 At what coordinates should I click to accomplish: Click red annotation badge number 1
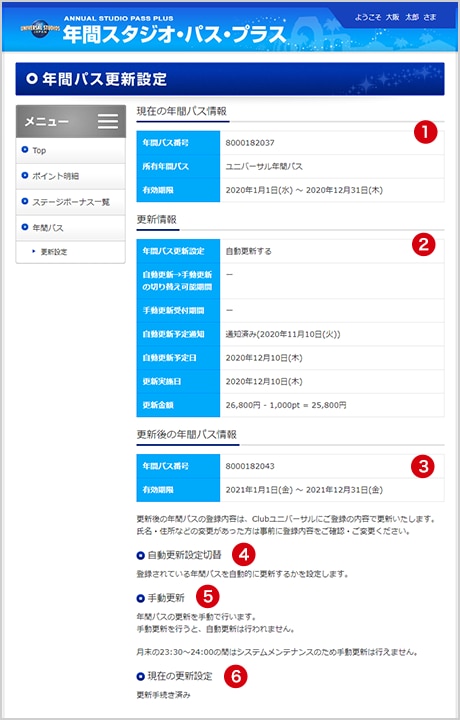[425, 132]
